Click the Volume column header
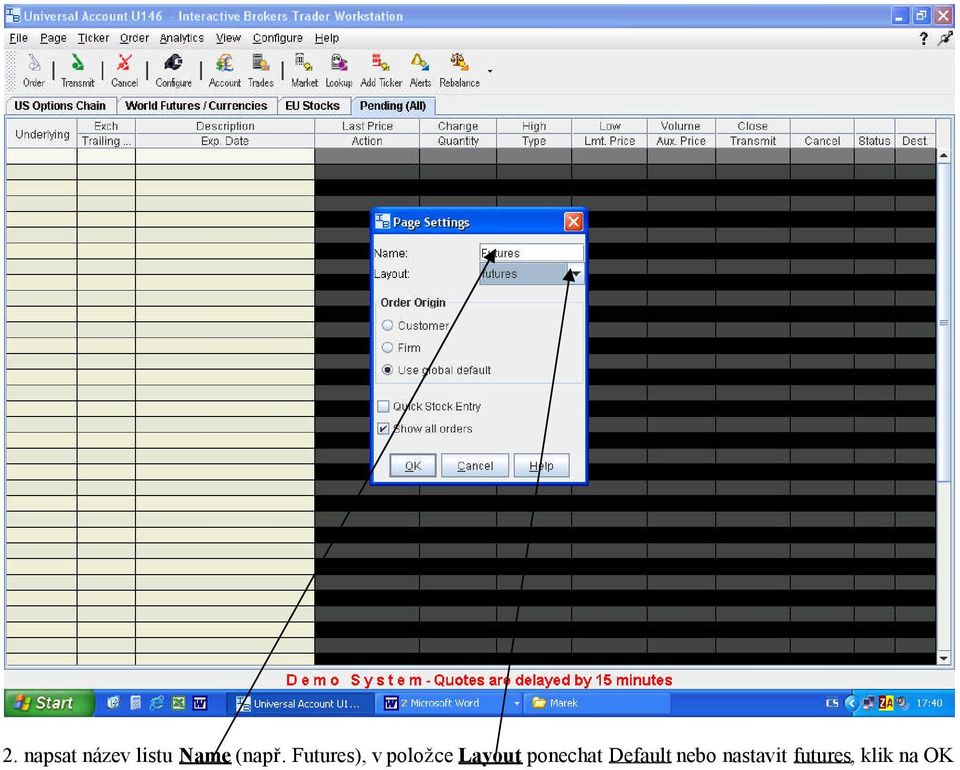960x770 pixels. tap(681, 126)
